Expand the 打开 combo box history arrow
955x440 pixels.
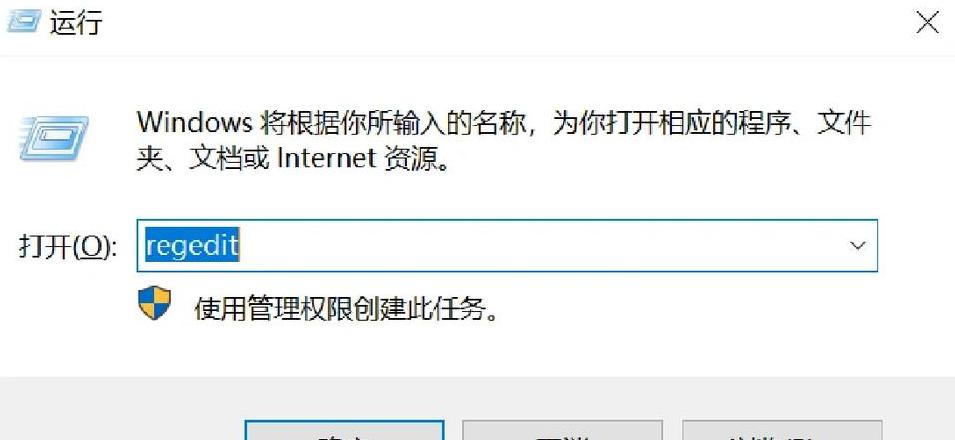[858, 246]
